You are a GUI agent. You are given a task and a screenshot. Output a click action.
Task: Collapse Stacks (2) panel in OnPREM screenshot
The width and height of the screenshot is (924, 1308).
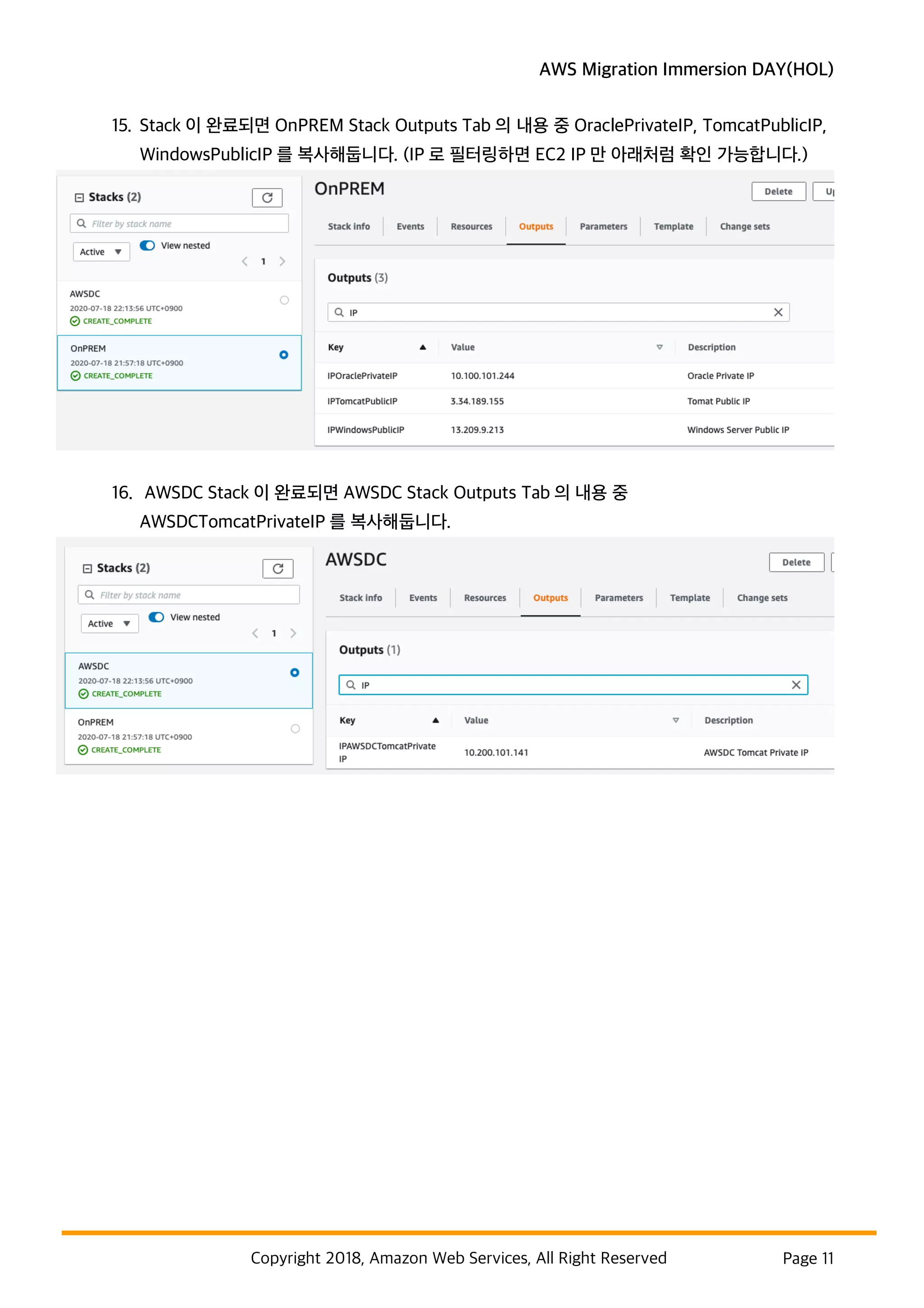(x=79, y=198)
